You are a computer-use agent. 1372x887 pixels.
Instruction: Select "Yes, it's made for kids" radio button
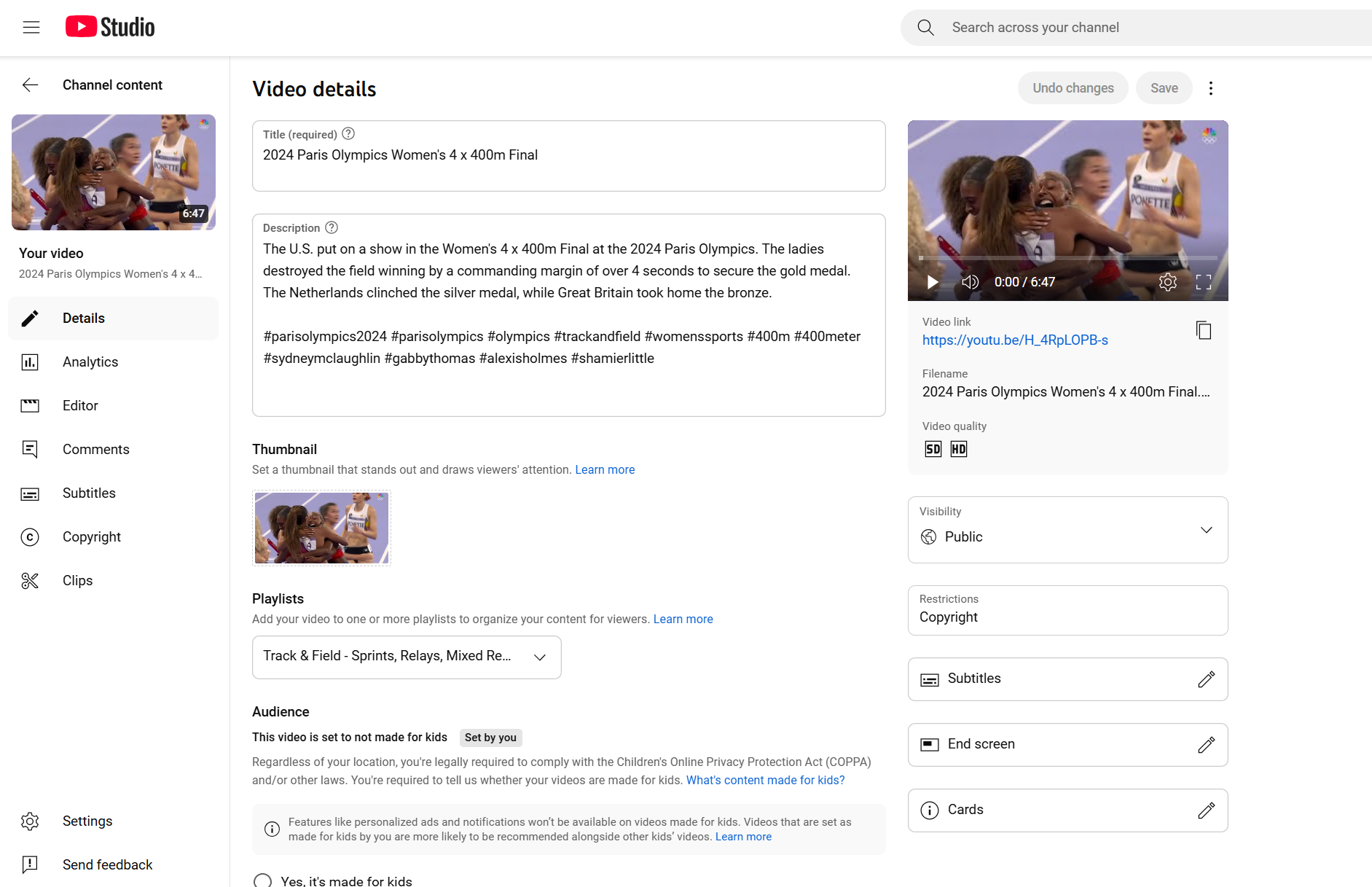[x=263, y=880]
